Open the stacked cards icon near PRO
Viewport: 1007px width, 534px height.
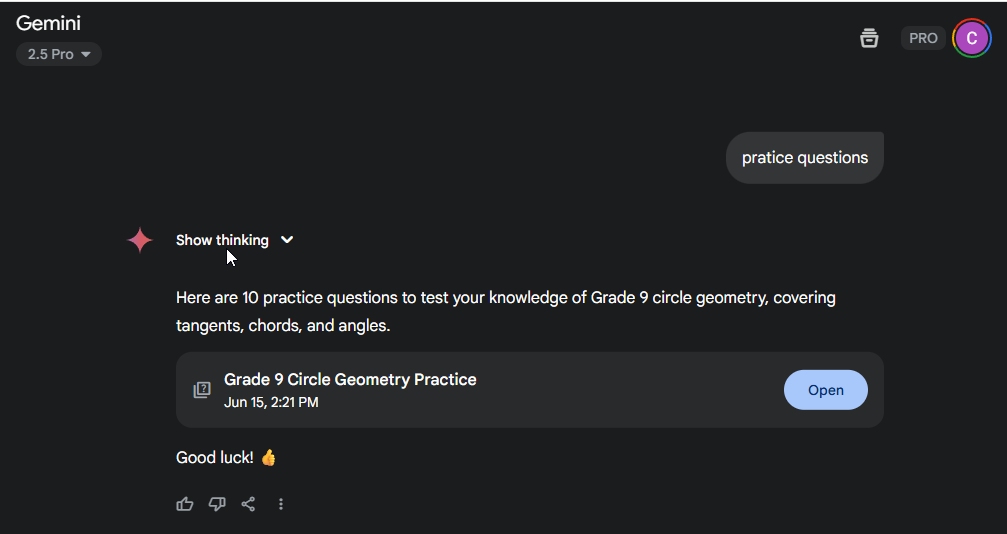point(869,38)
